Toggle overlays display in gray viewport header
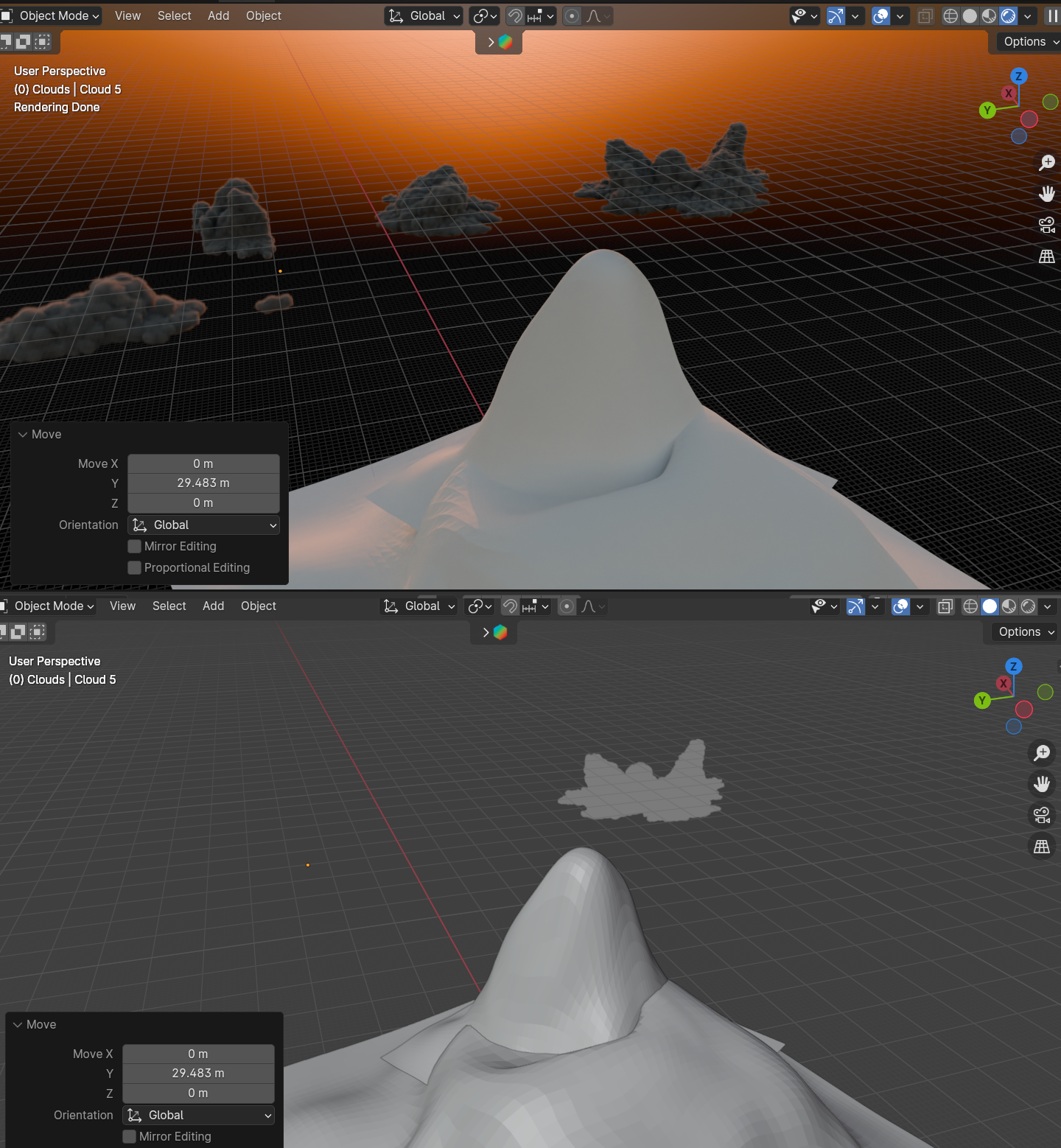The width and height of the screenshot is (1061, 1148). coord(900,606)
